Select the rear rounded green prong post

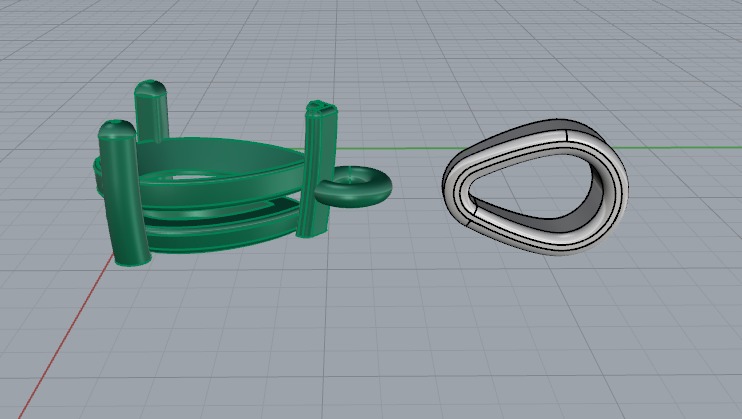pyautogui.click(x=151, y=110)
